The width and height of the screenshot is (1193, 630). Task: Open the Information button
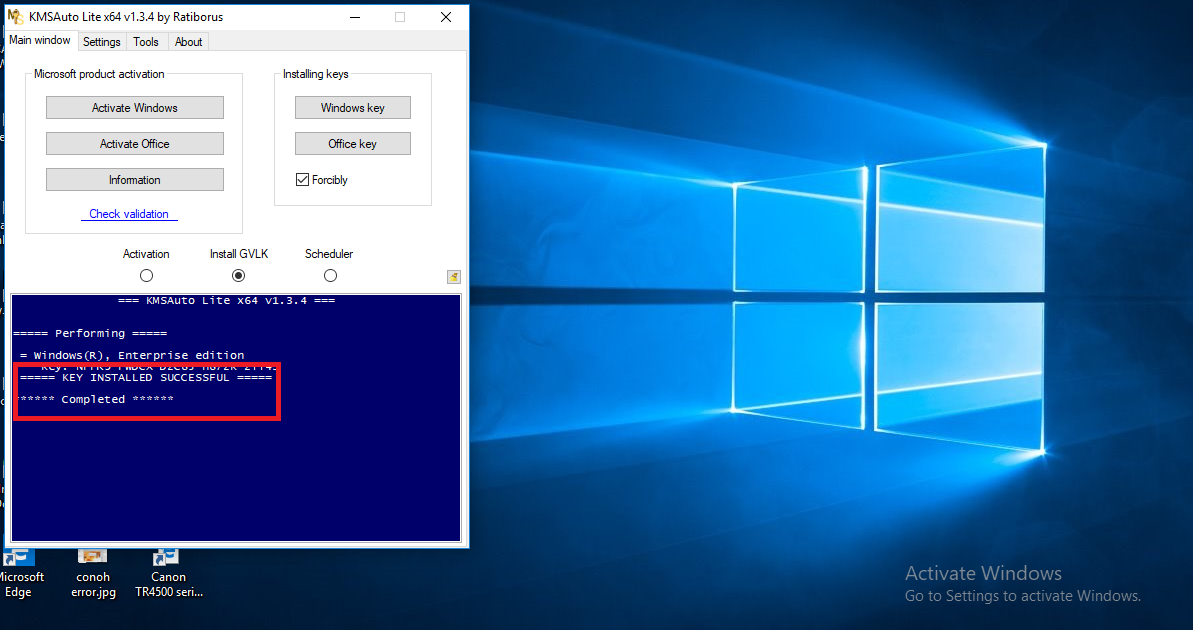coord(135,180)
